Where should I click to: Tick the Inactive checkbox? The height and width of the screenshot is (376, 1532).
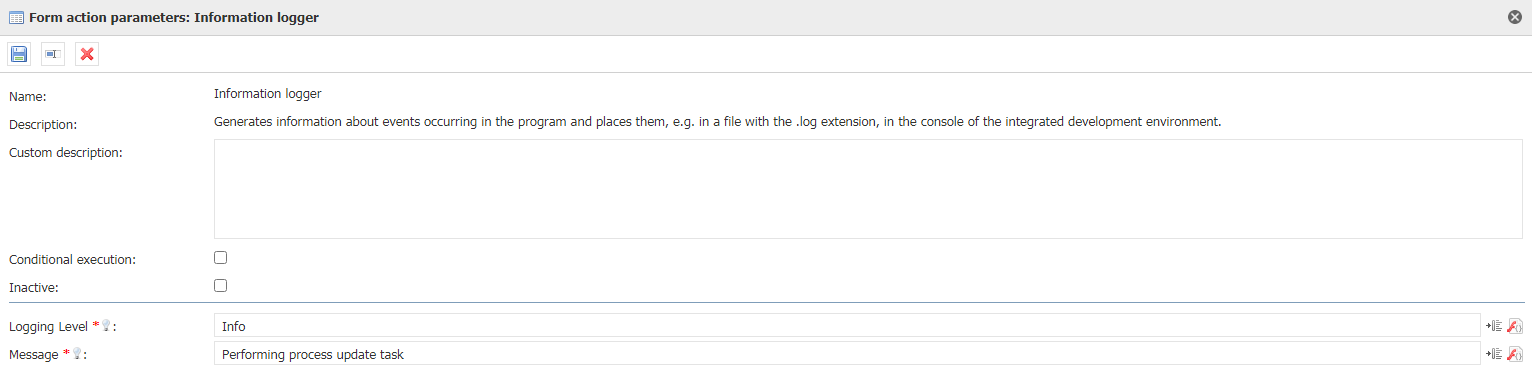[221, 286]
